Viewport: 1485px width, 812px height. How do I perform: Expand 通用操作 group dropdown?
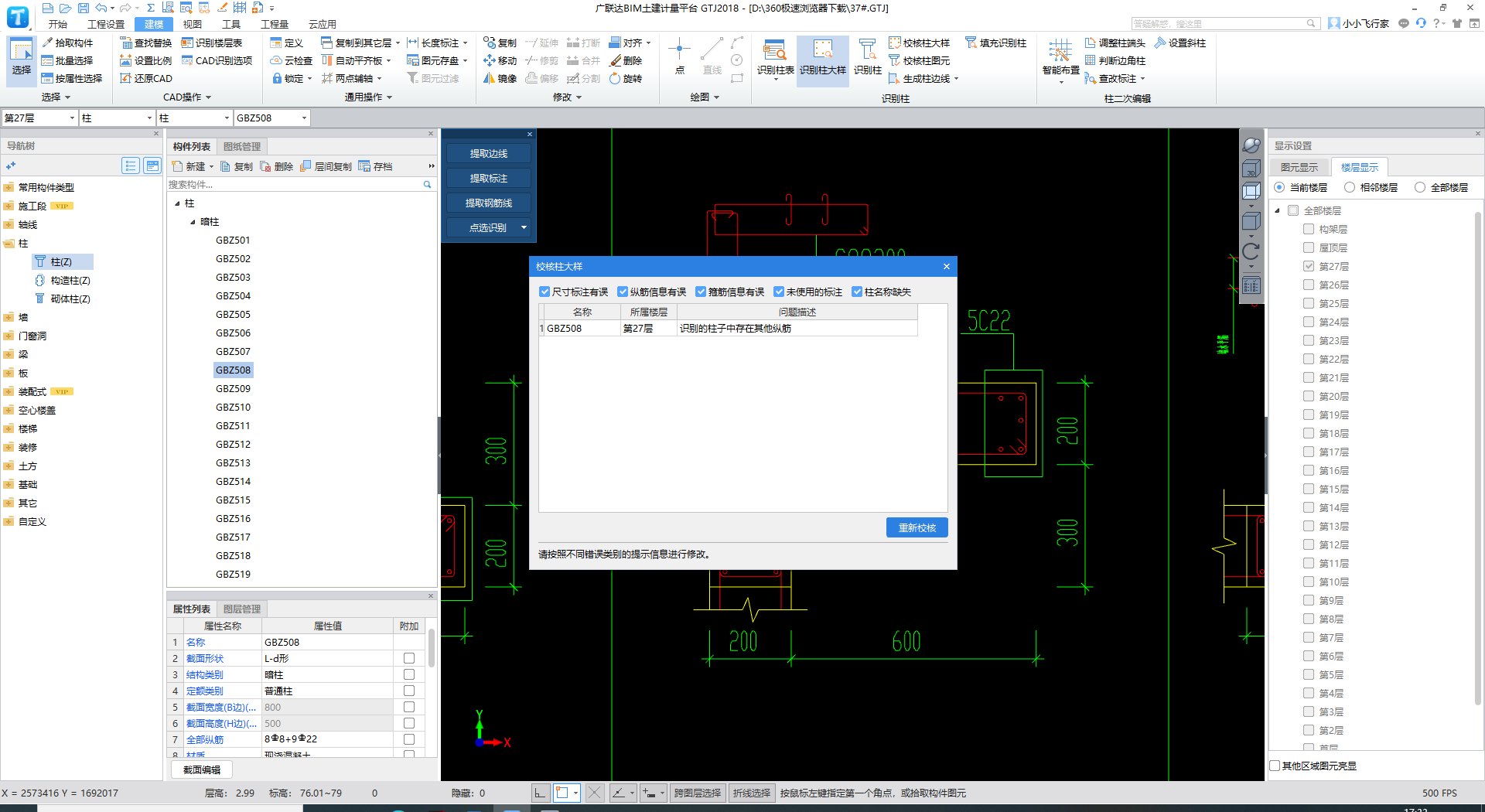pos(389,97)
